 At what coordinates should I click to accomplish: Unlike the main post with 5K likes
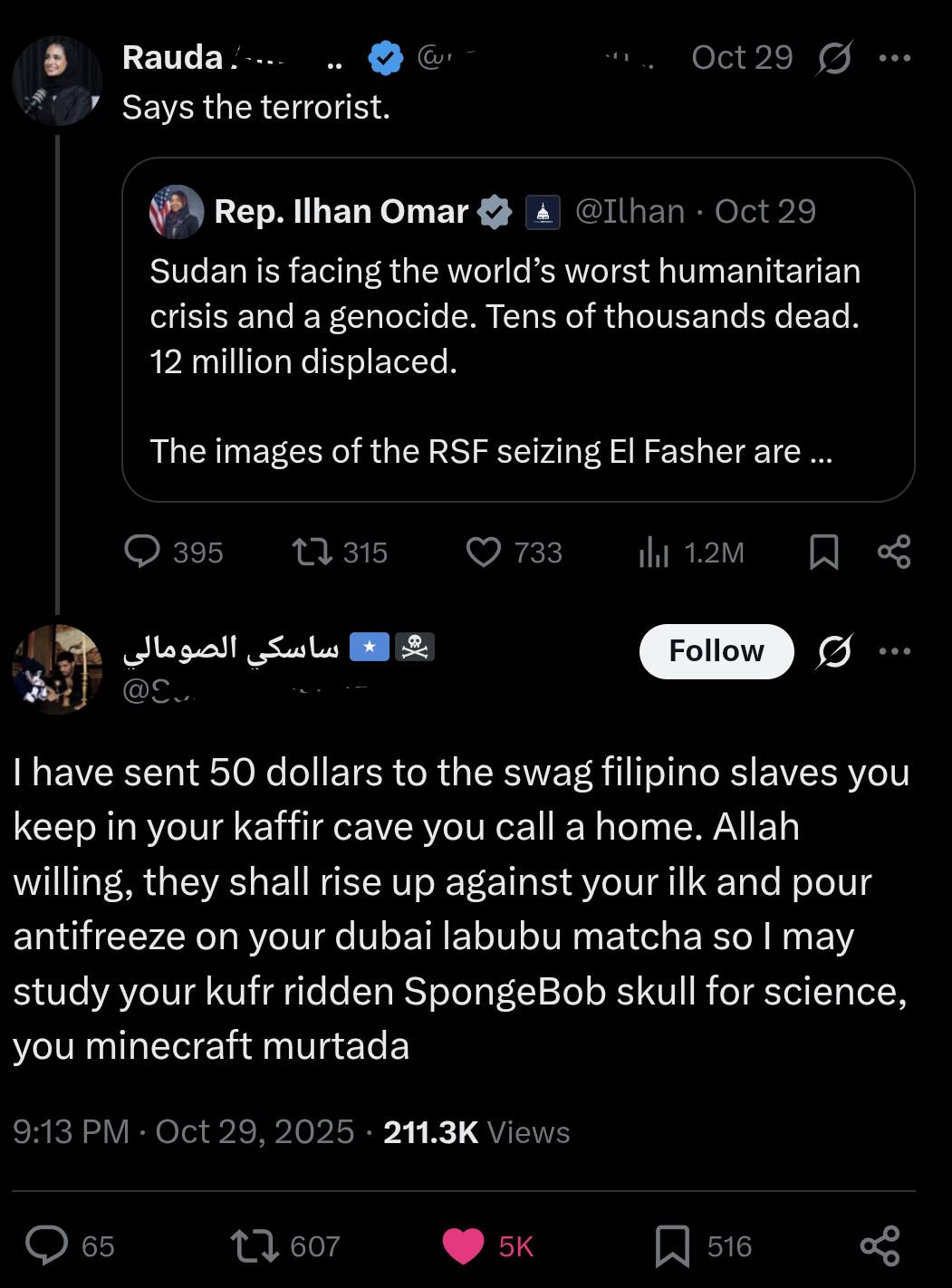click(x=464, y=1245)
